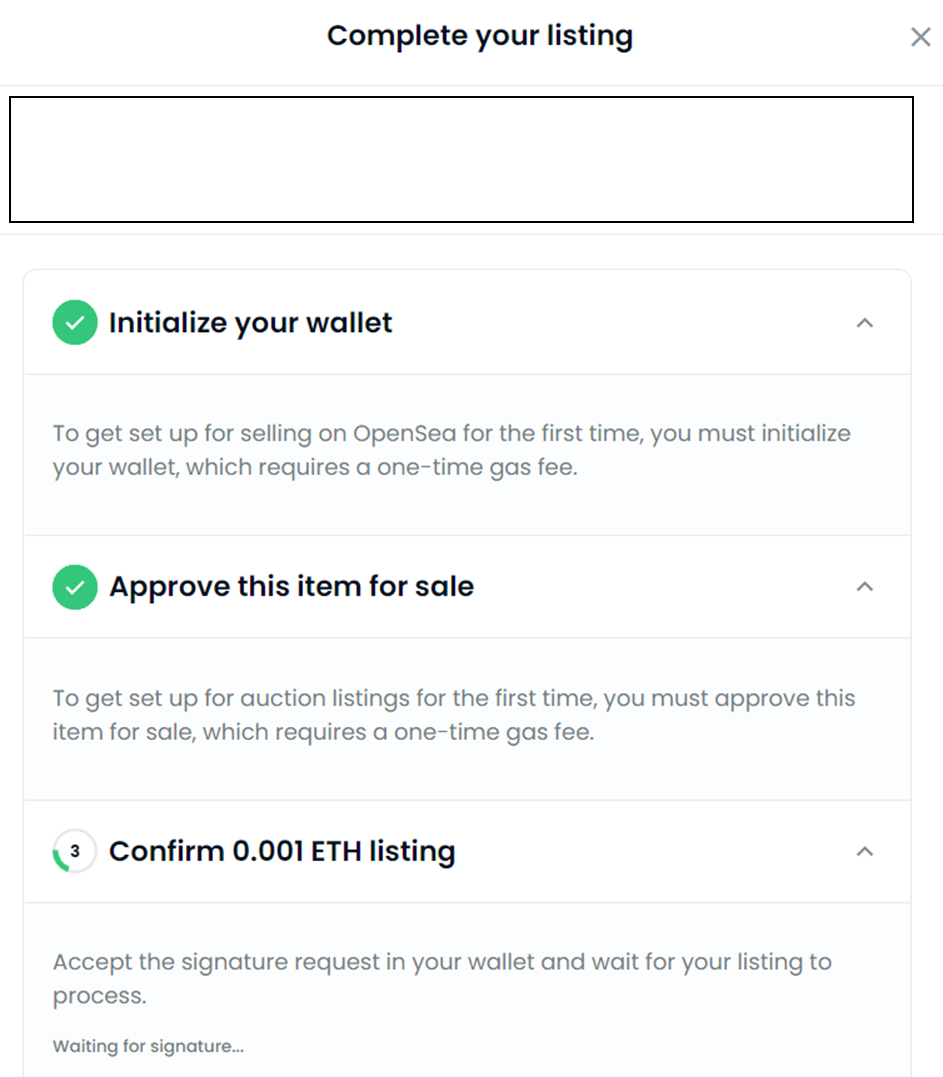This screenshot has height=1077, width=943.
Task: Click the word OpenSea in the description
Action: click(x=402, y=434)
